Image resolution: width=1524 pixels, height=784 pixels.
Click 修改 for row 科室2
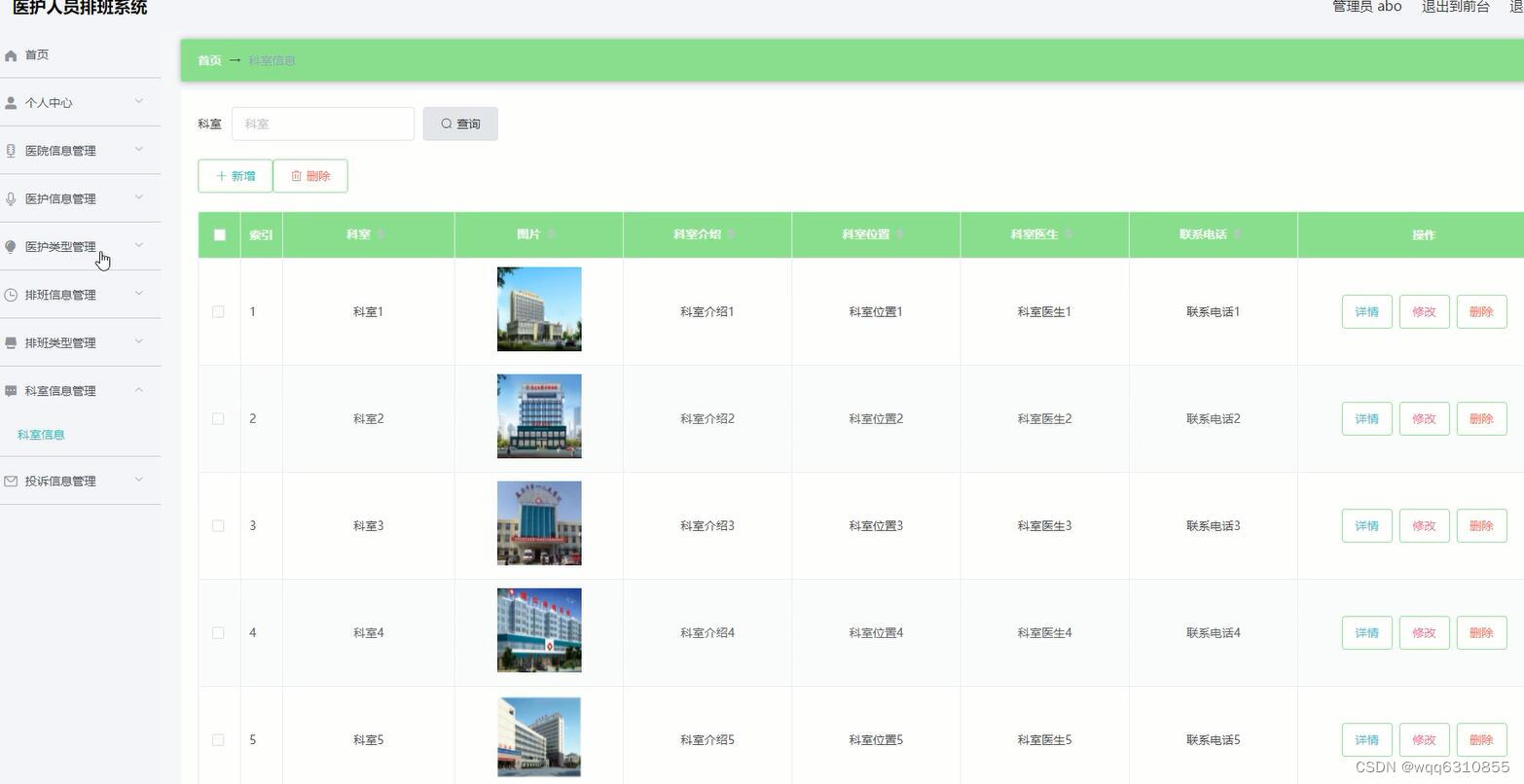pyautogui.click(x=1425, y=419)
